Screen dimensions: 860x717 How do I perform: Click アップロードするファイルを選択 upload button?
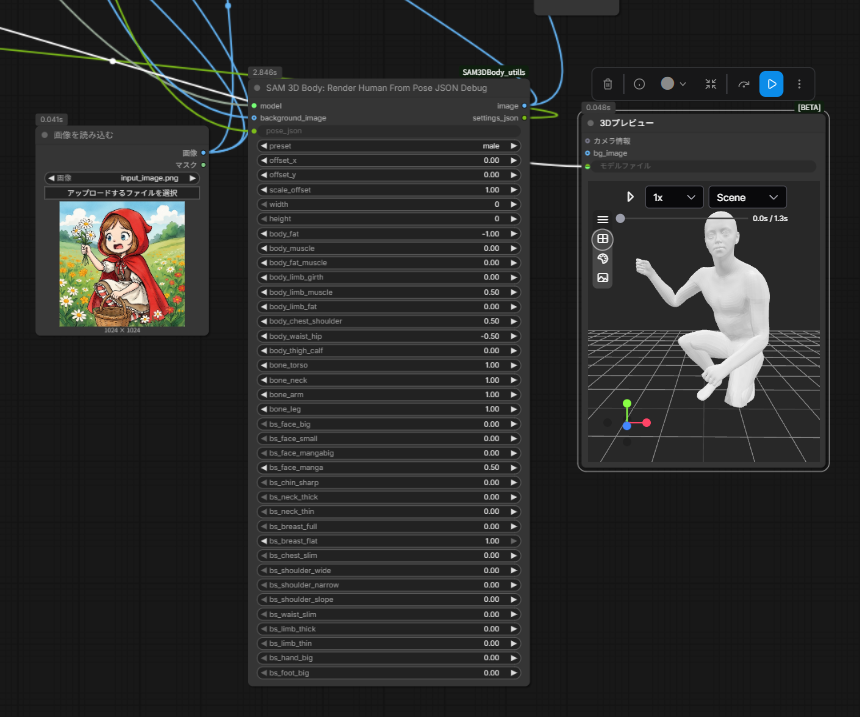click(122, 193)
